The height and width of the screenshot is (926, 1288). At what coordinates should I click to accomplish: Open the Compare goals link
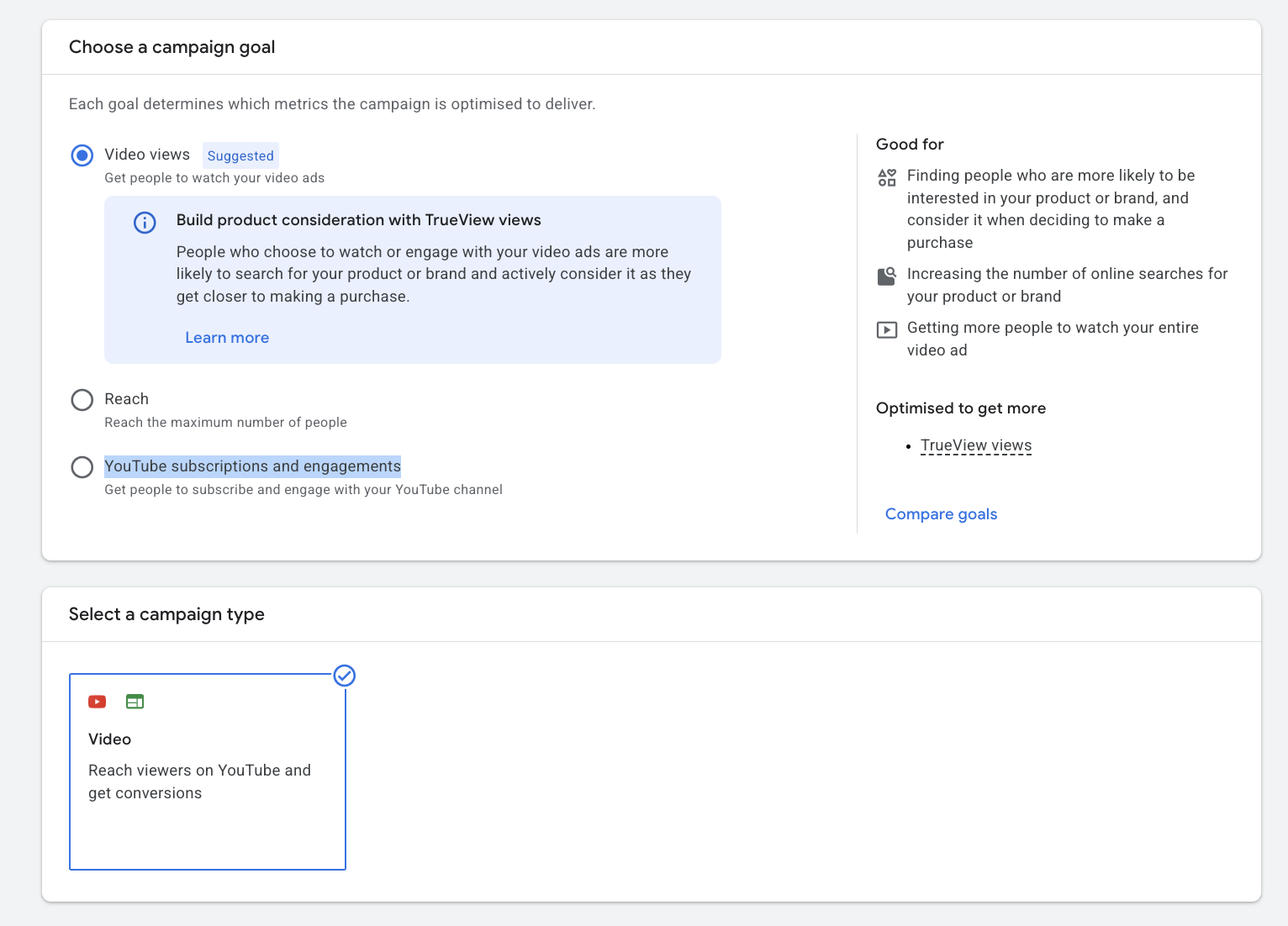[x=941, y=514]
